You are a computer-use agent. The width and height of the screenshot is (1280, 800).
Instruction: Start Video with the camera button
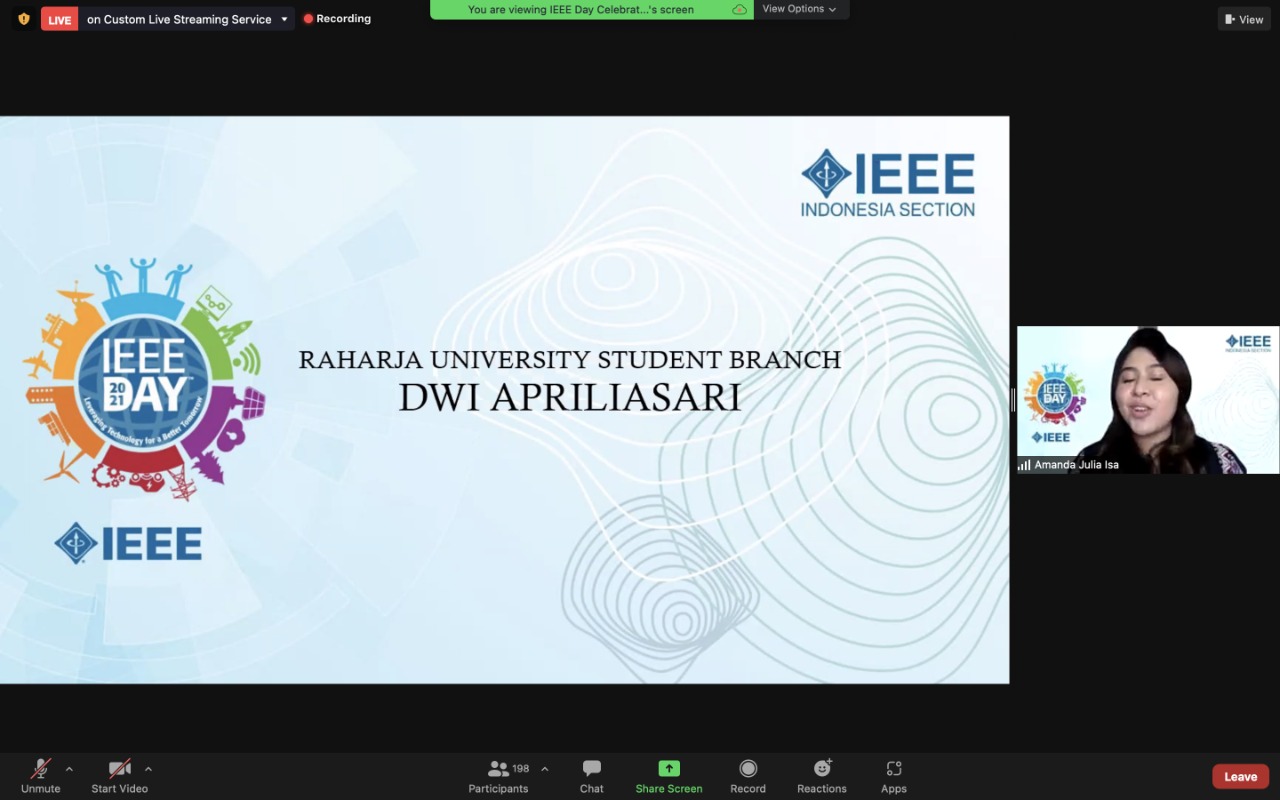click(x=120, y=776)
